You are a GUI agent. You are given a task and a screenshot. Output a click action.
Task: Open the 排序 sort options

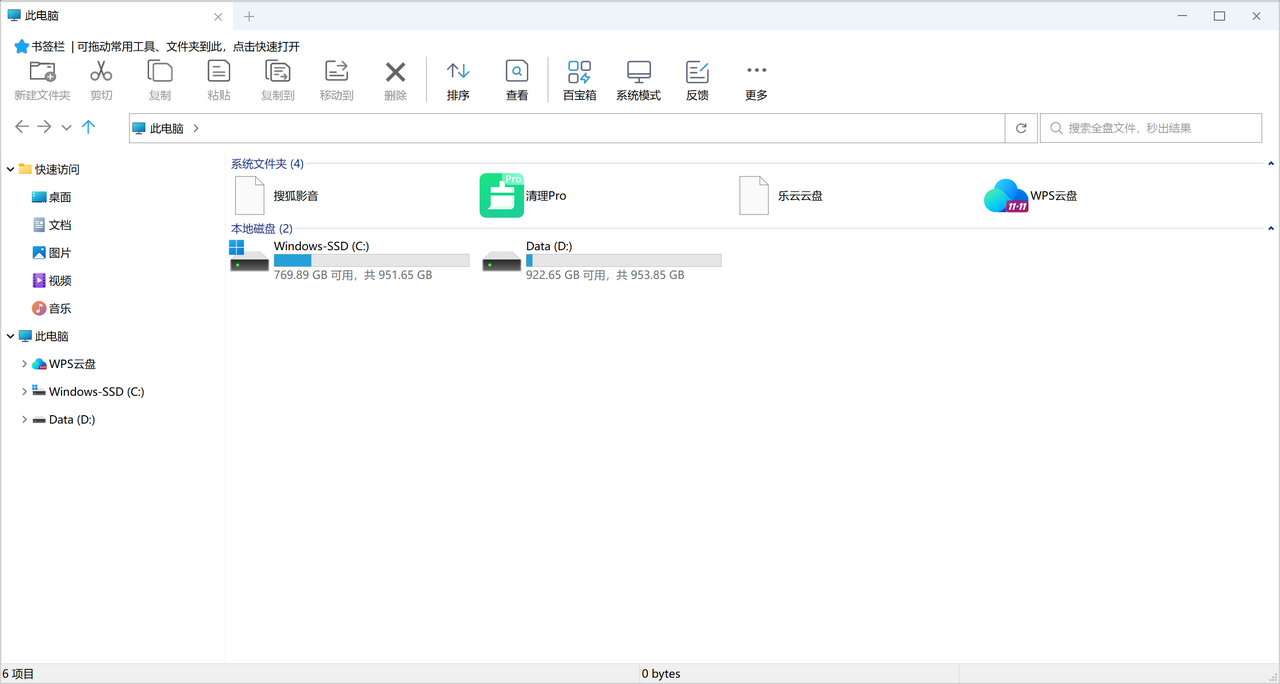click(458, 78)
